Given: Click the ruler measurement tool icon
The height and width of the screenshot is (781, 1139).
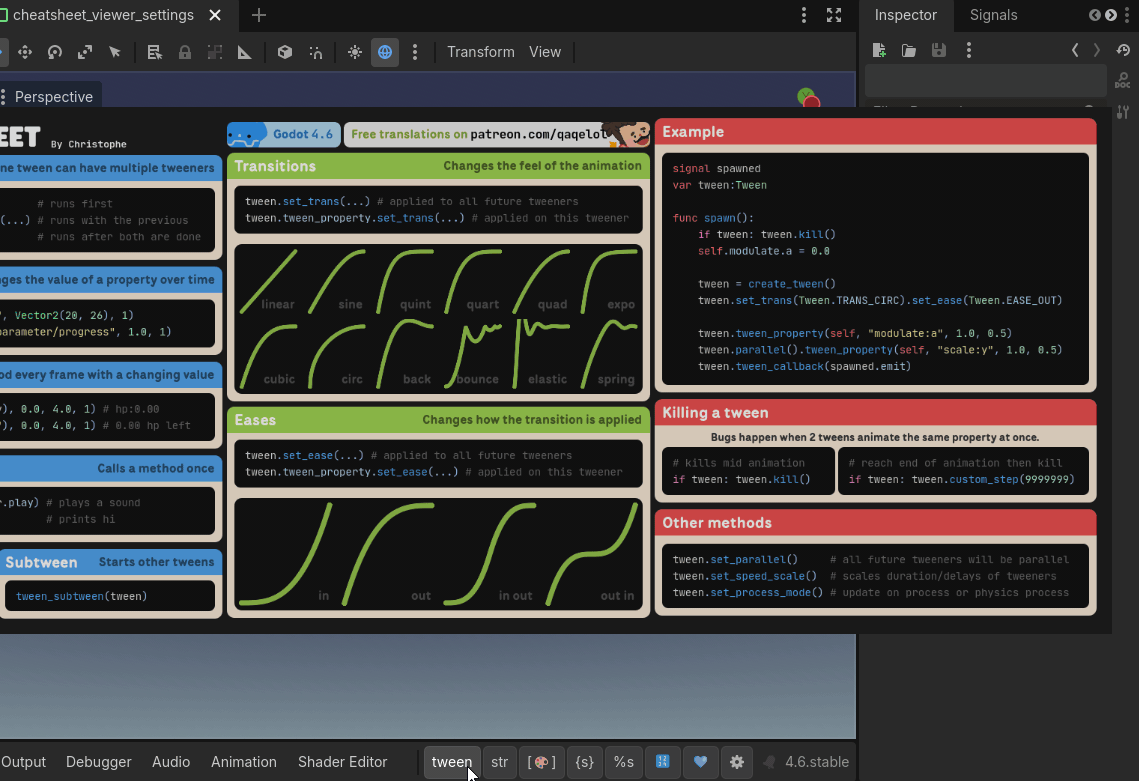Looking at the screenshot, I should [x=244, y=52].
